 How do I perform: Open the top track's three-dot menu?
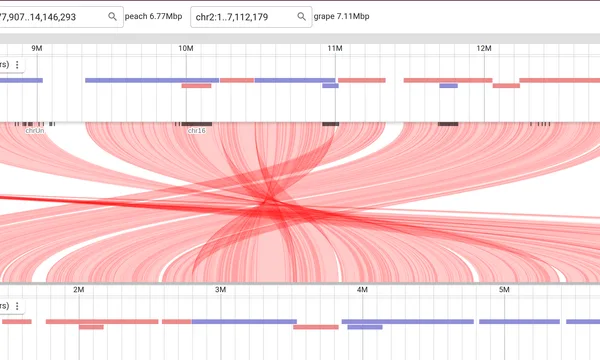click(x=17, y=65)
